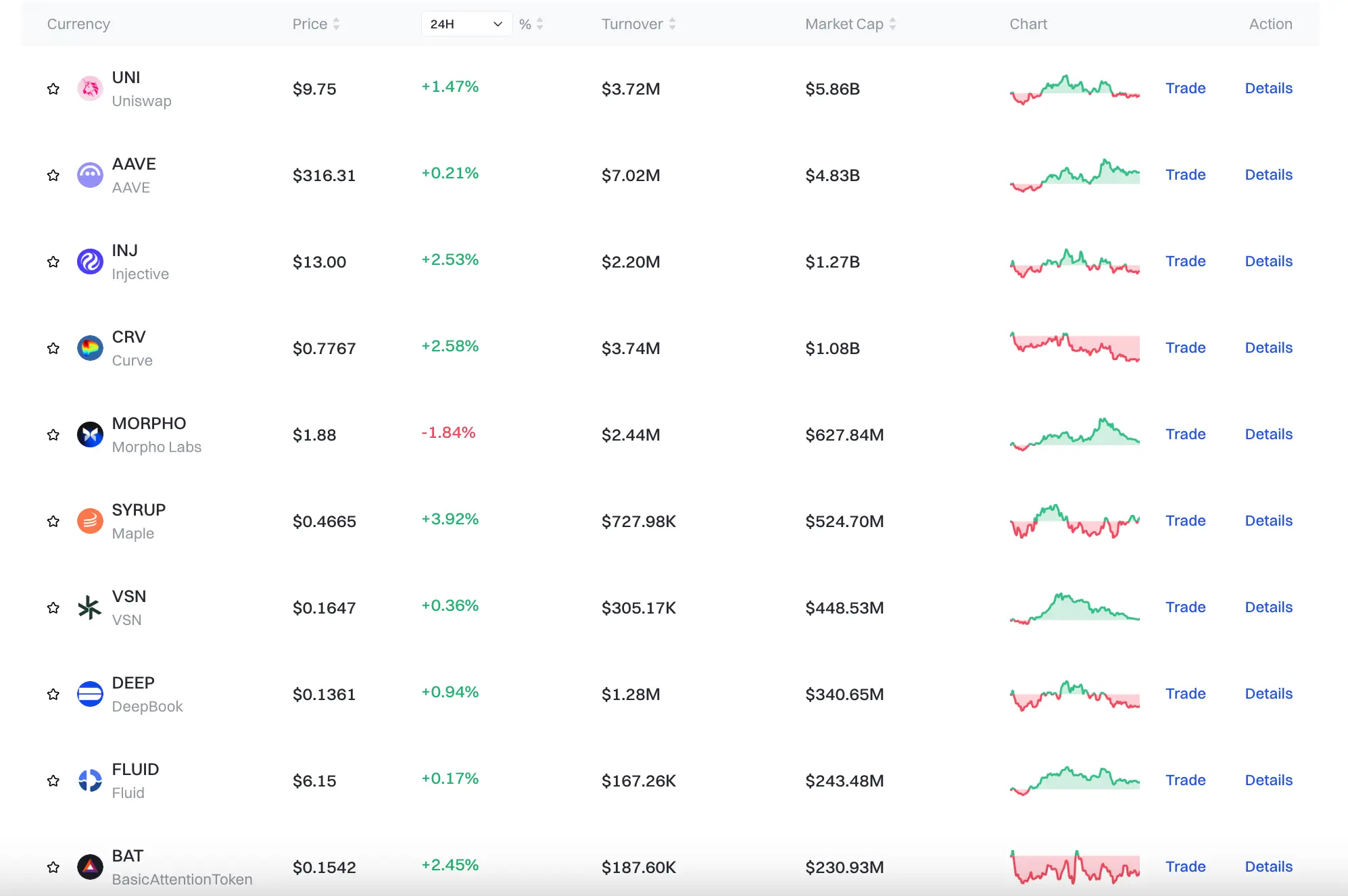Click the BasicAttentionToken triangle logo
1348x896 pixels.
tap(90, 867)
